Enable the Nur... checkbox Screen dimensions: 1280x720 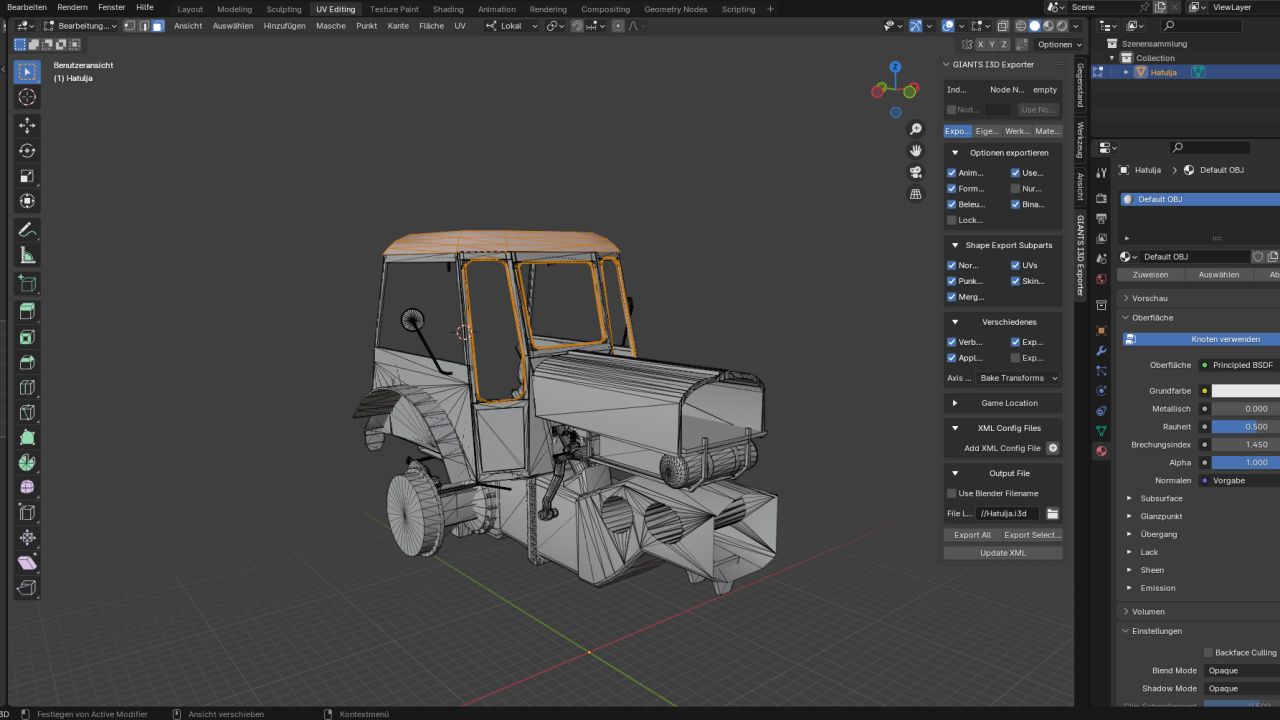(1016, 188)
